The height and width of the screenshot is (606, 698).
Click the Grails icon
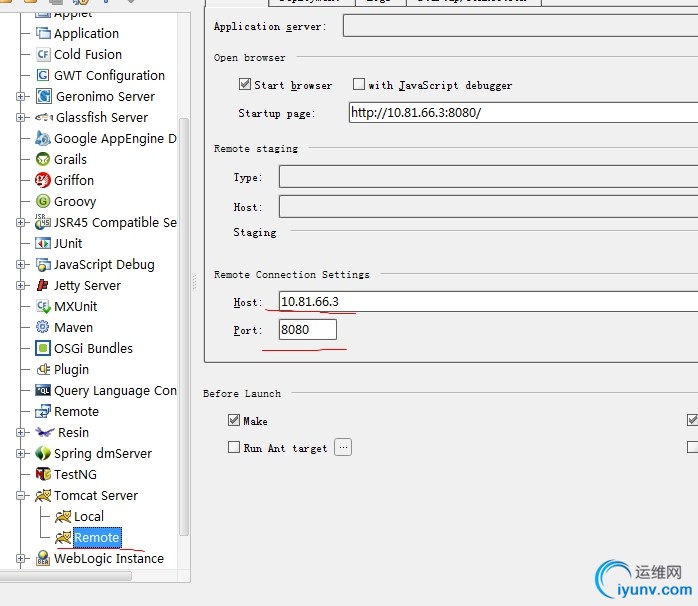[x=43, y=159]
